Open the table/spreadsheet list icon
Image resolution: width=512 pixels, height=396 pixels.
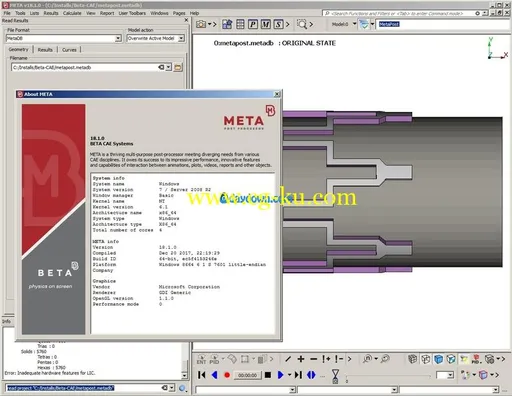240,24
